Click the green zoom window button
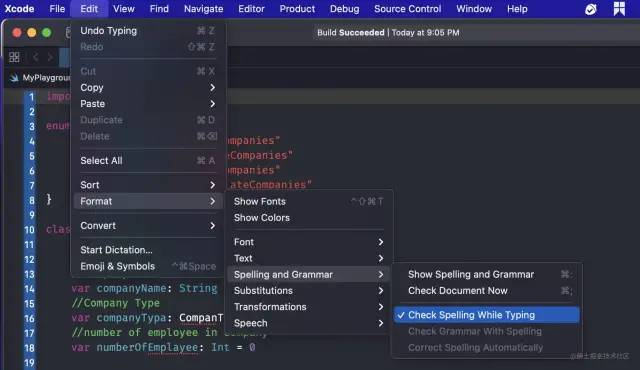 tap(47, 33)
